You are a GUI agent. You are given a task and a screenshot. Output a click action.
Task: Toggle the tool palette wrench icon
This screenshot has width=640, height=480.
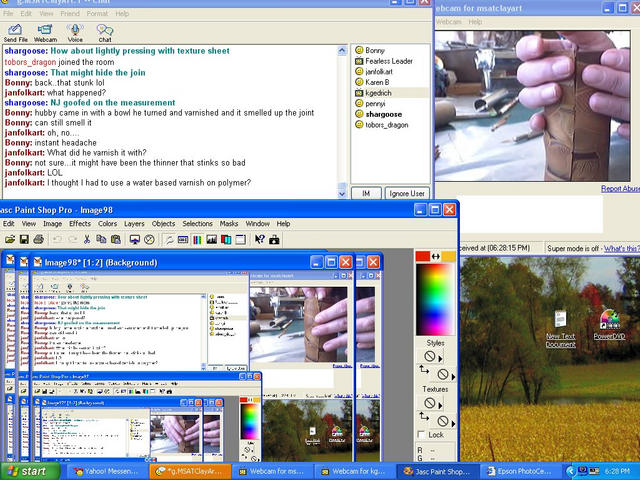pos(169,240)
